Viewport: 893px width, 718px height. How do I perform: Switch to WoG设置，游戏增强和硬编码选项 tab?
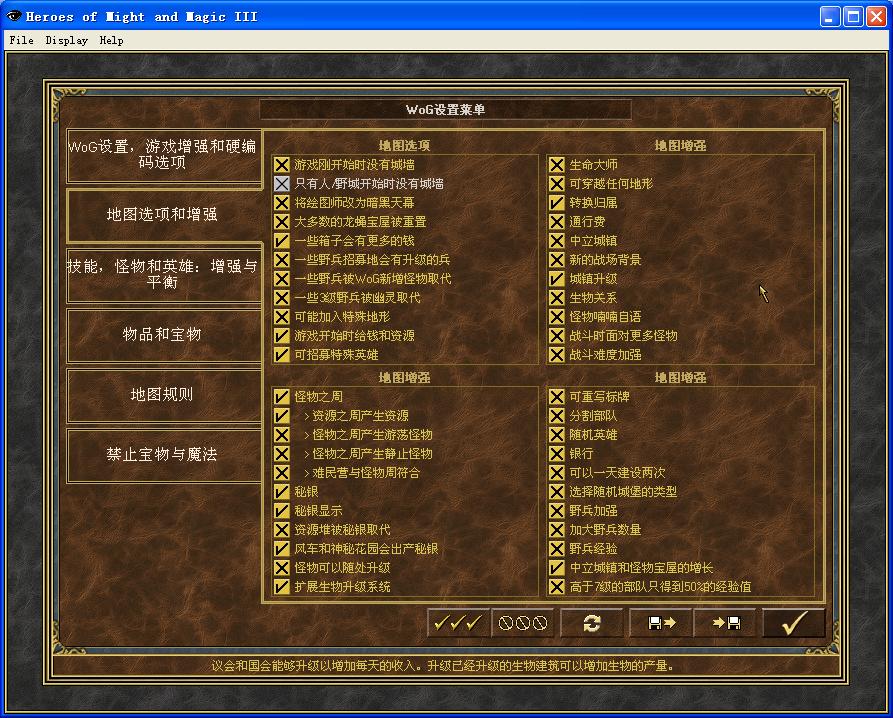click(x=163, y=155)
